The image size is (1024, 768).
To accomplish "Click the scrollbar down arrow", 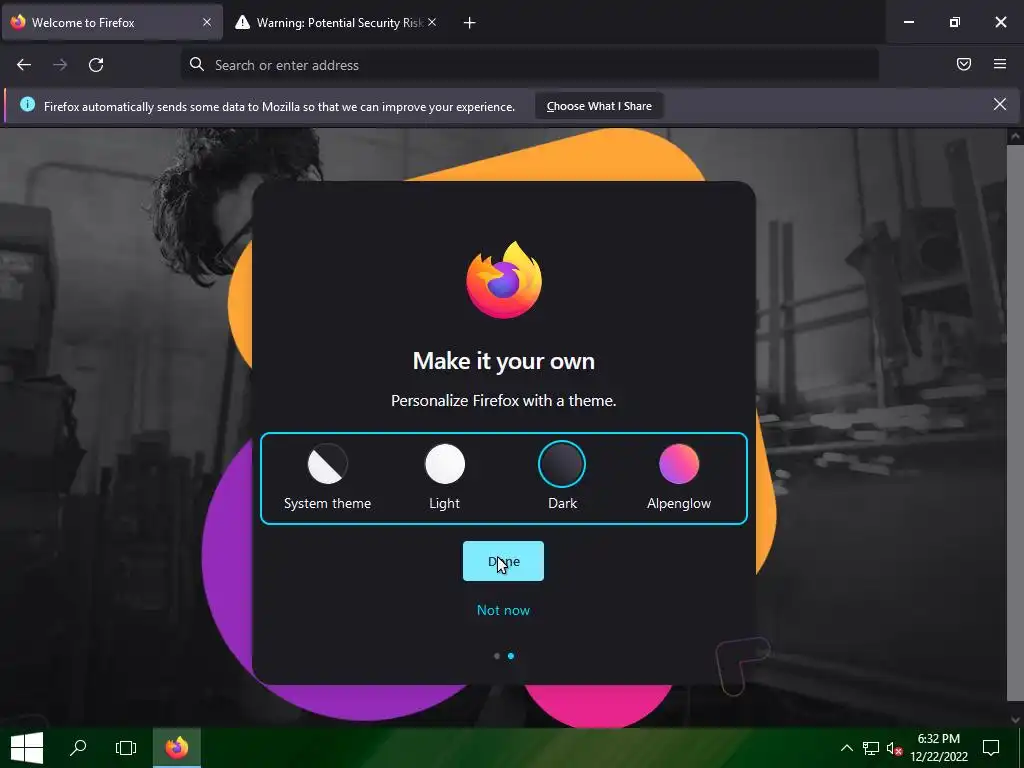I will [x=1015, y=720].
